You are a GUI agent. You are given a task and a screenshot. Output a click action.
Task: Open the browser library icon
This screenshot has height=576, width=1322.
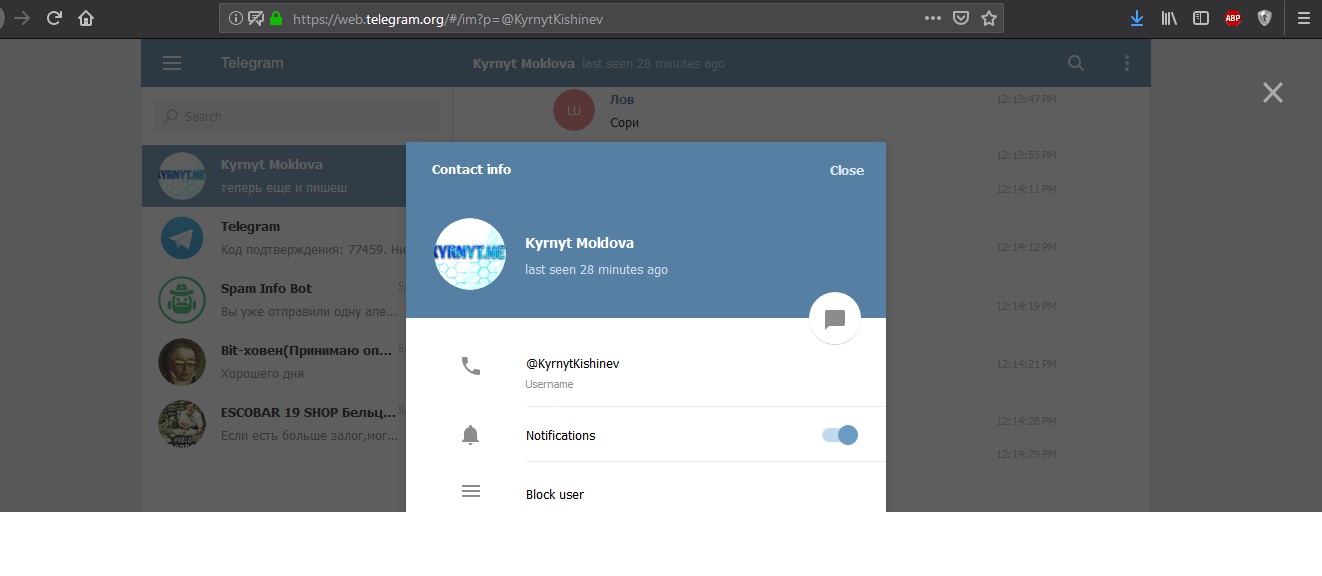(x=1170, y=18)
